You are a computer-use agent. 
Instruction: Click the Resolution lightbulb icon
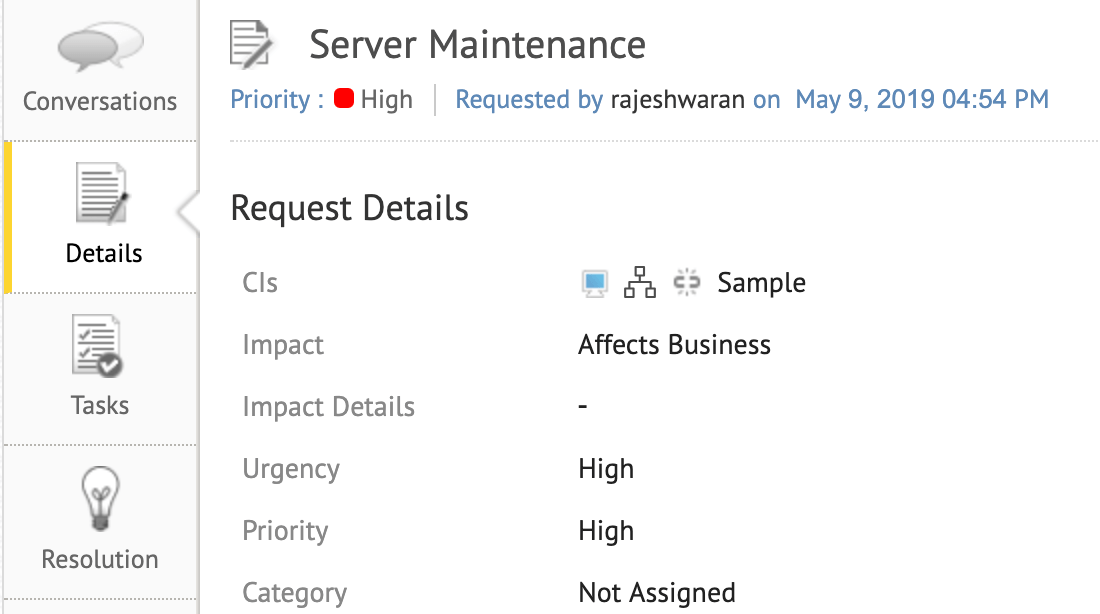tap(100, 498)
